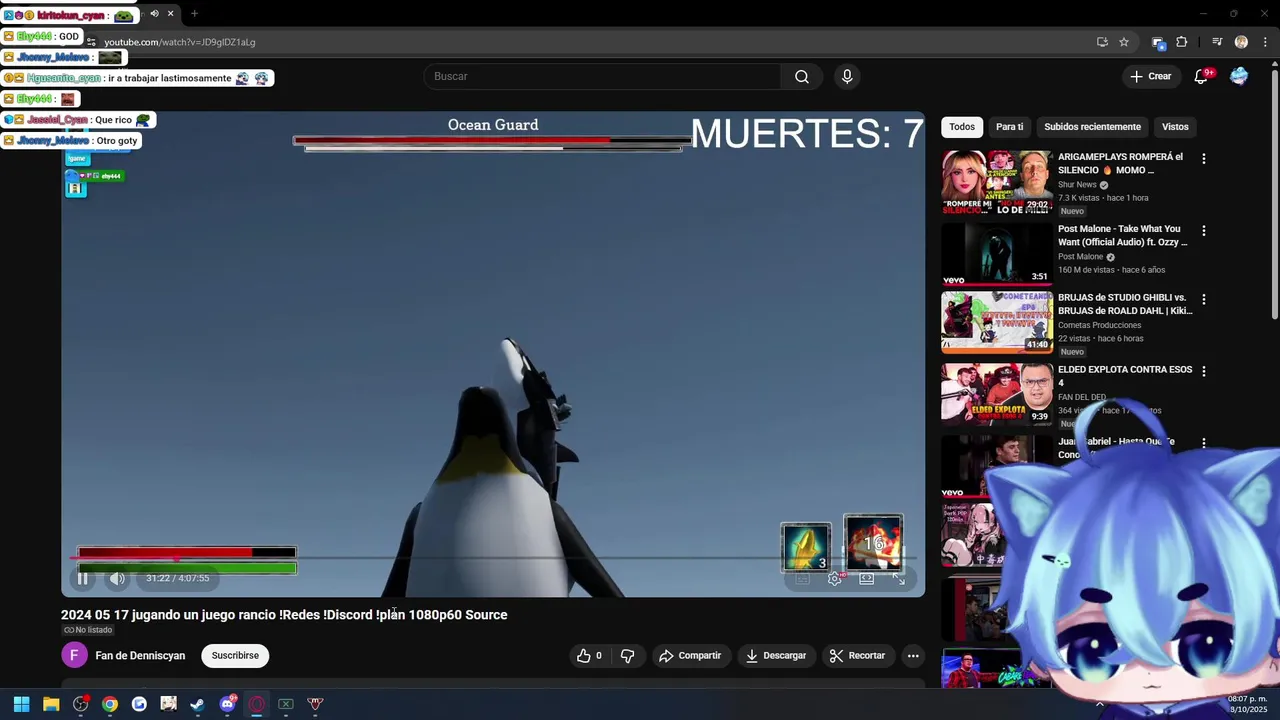Show hidden system tray icons chevron
1280x720 pixels.
1099,704
